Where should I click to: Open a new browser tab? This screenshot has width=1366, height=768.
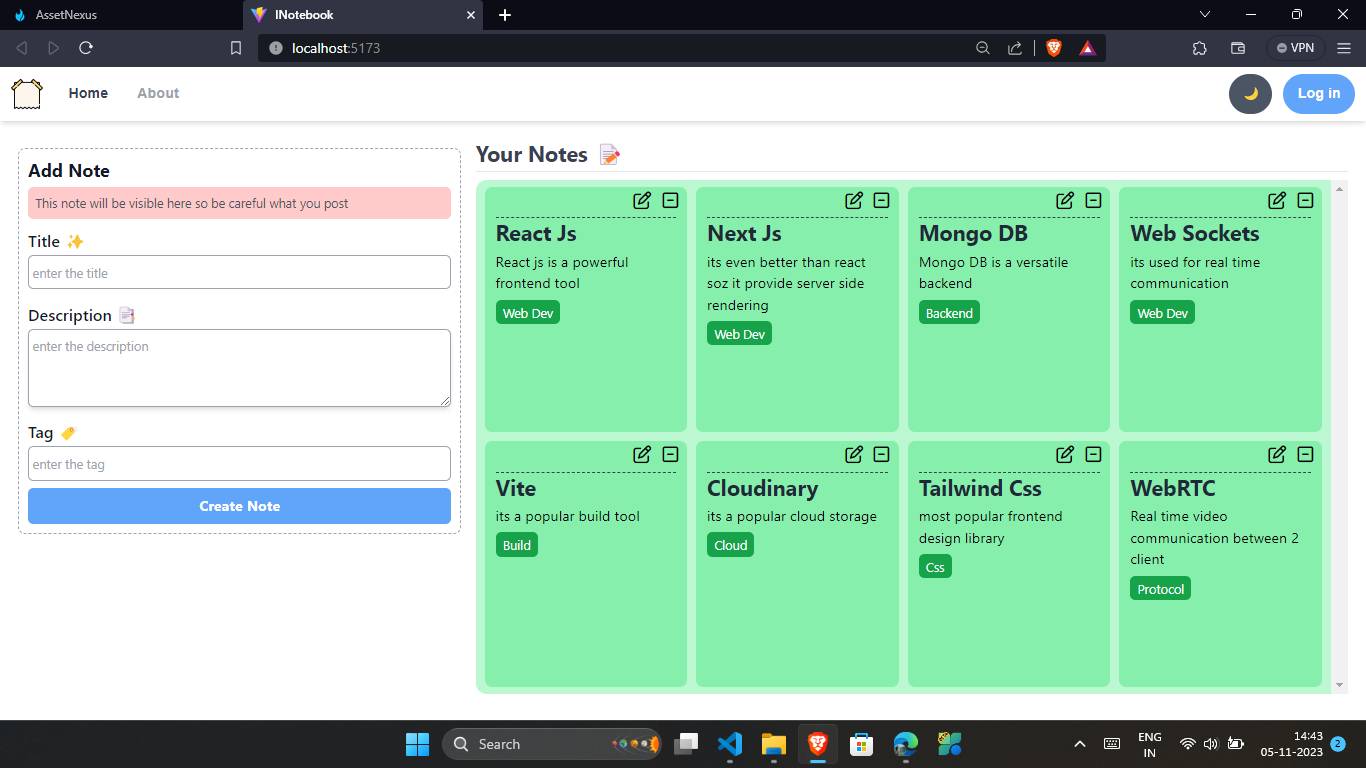point(505,15)
